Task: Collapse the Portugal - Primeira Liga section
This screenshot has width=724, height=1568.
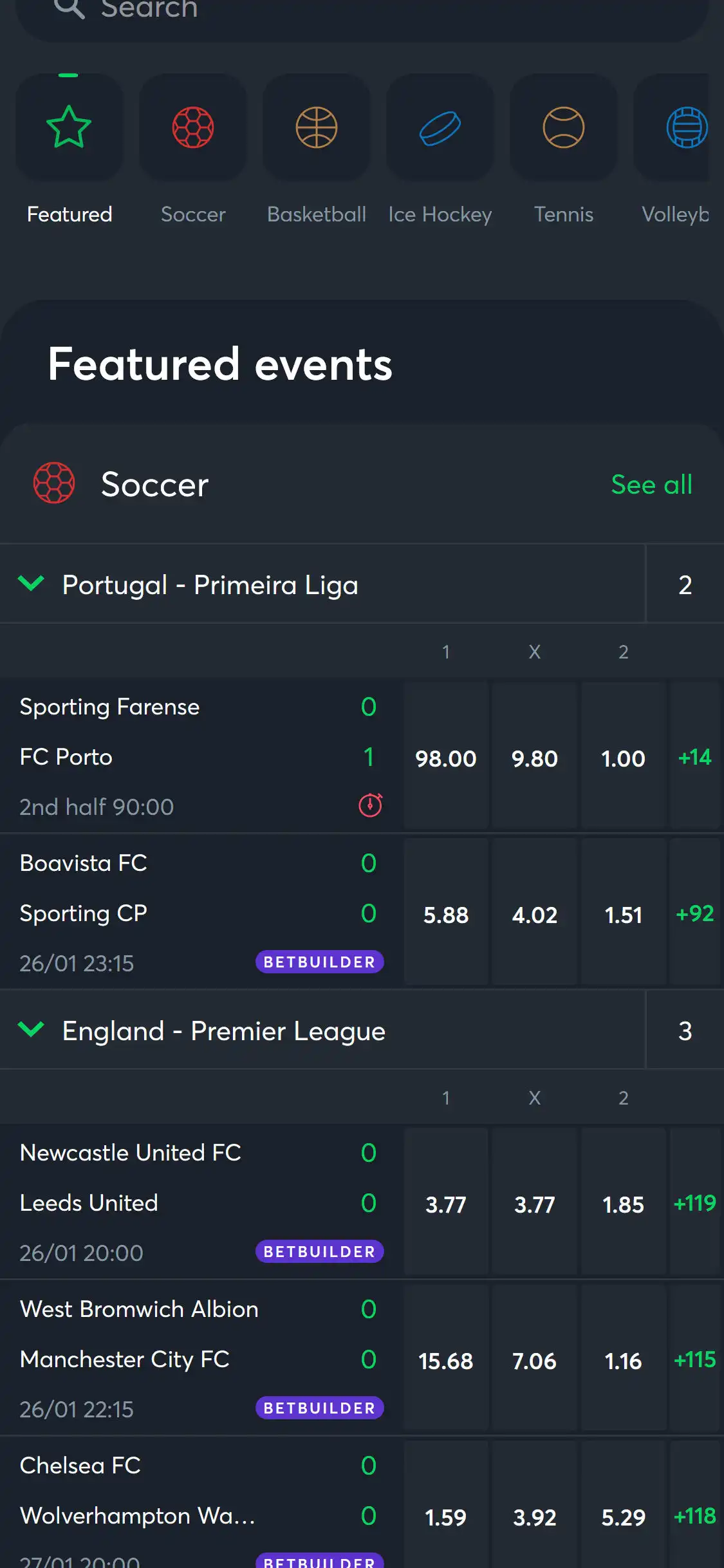Action: pos(31,584)
